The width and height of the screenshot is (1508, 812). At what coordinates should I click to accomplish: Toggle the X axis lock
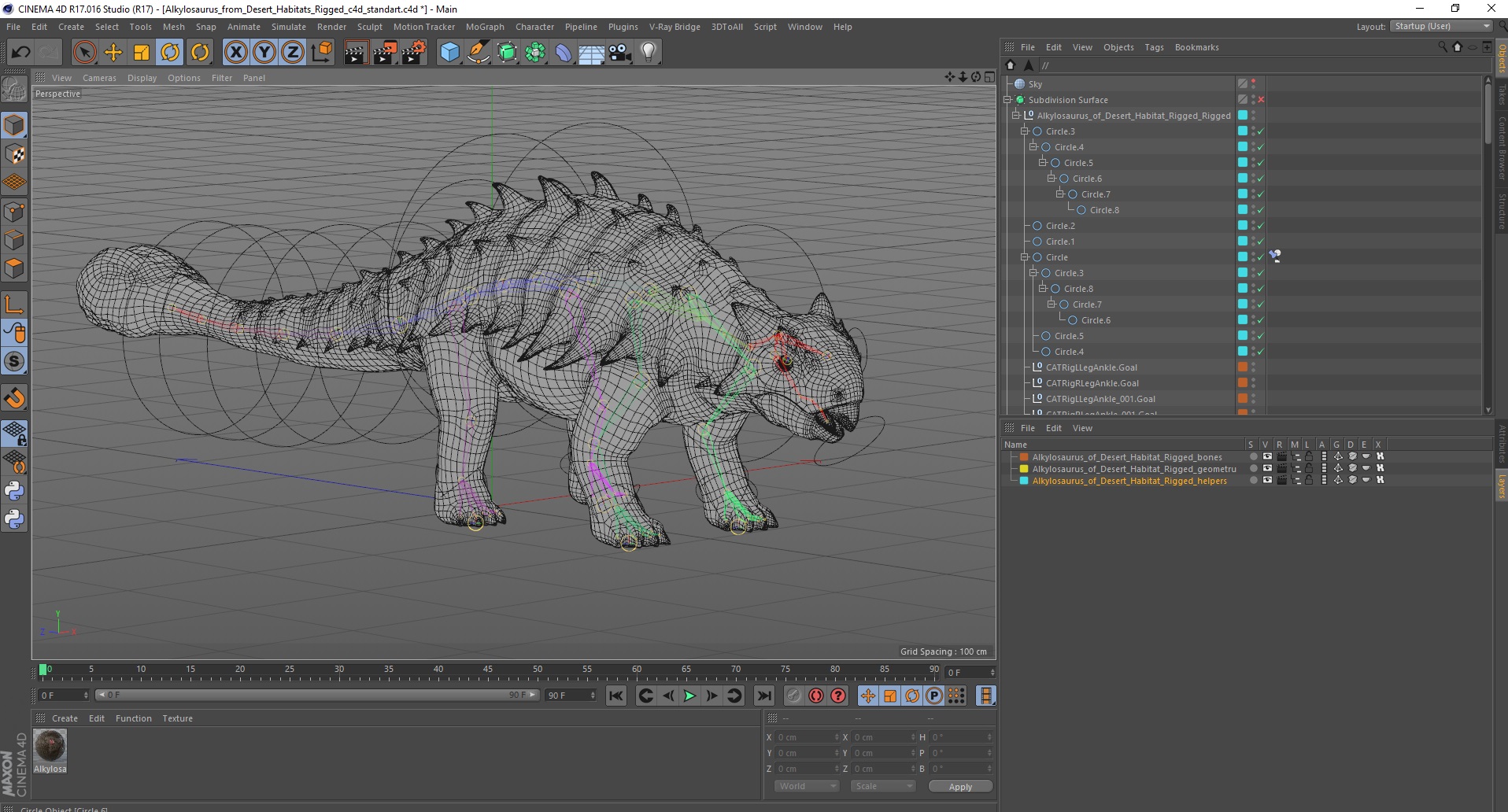point(235,53)
